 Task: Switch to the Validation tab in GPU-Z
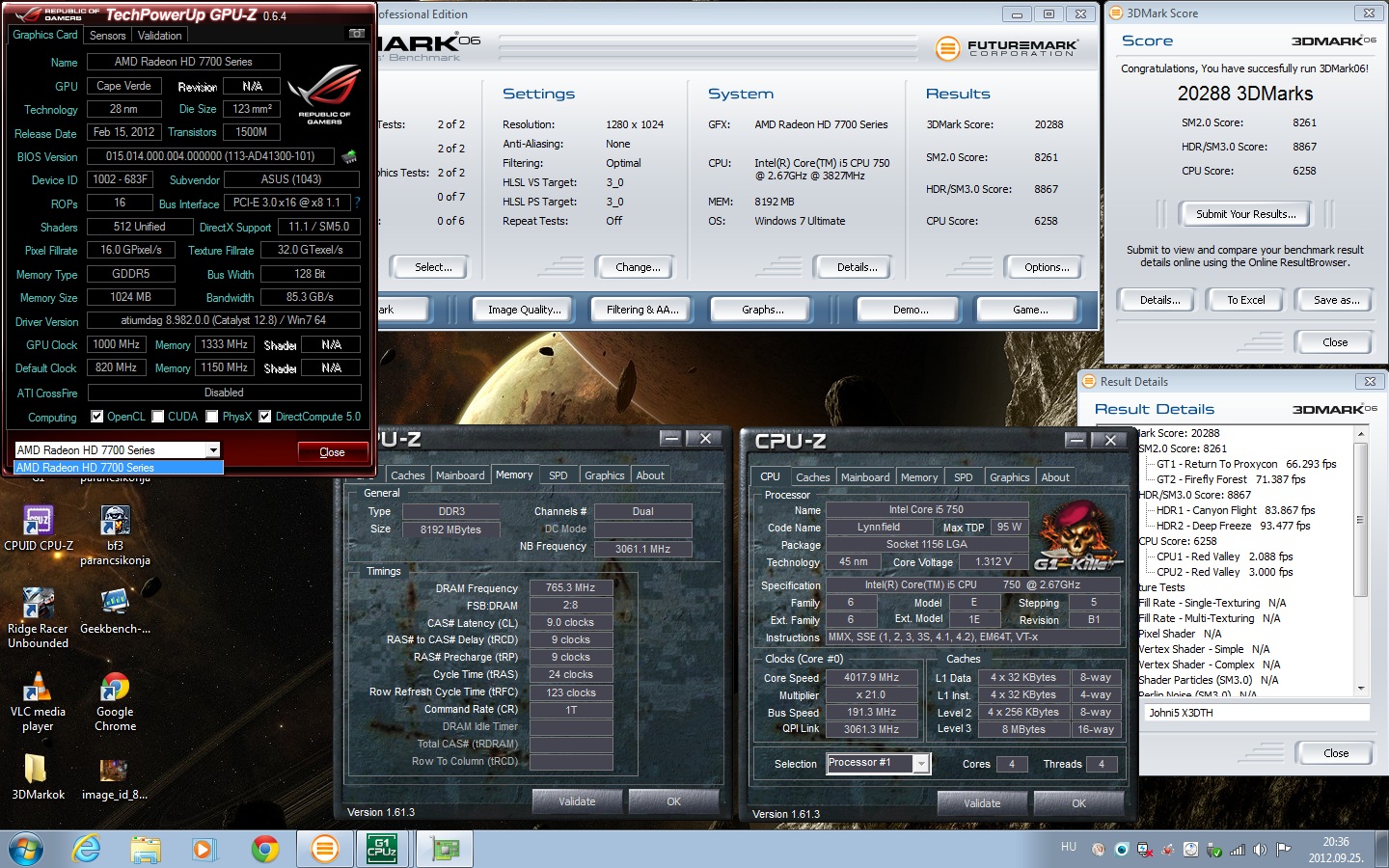[160, 36]
